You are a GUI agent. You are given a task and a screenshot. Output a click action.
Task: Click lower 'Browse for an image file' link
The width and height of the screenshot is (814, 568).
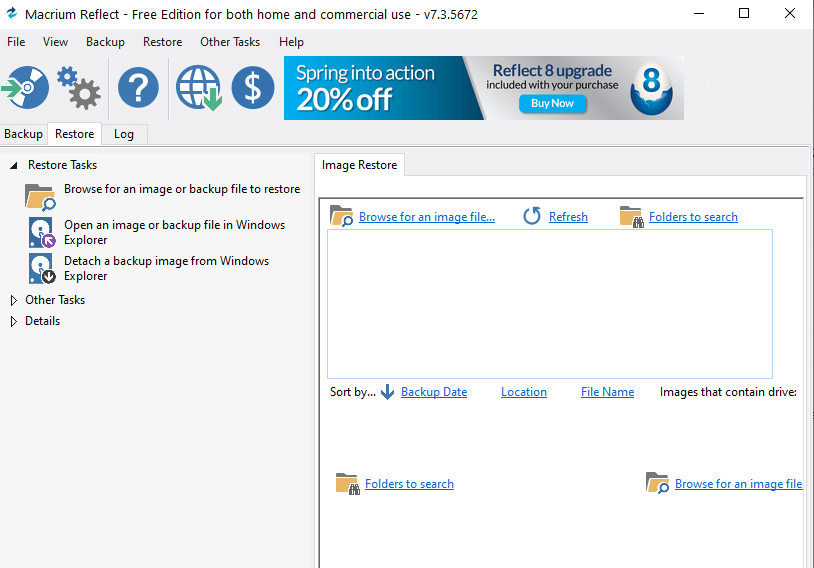[738, 484]
